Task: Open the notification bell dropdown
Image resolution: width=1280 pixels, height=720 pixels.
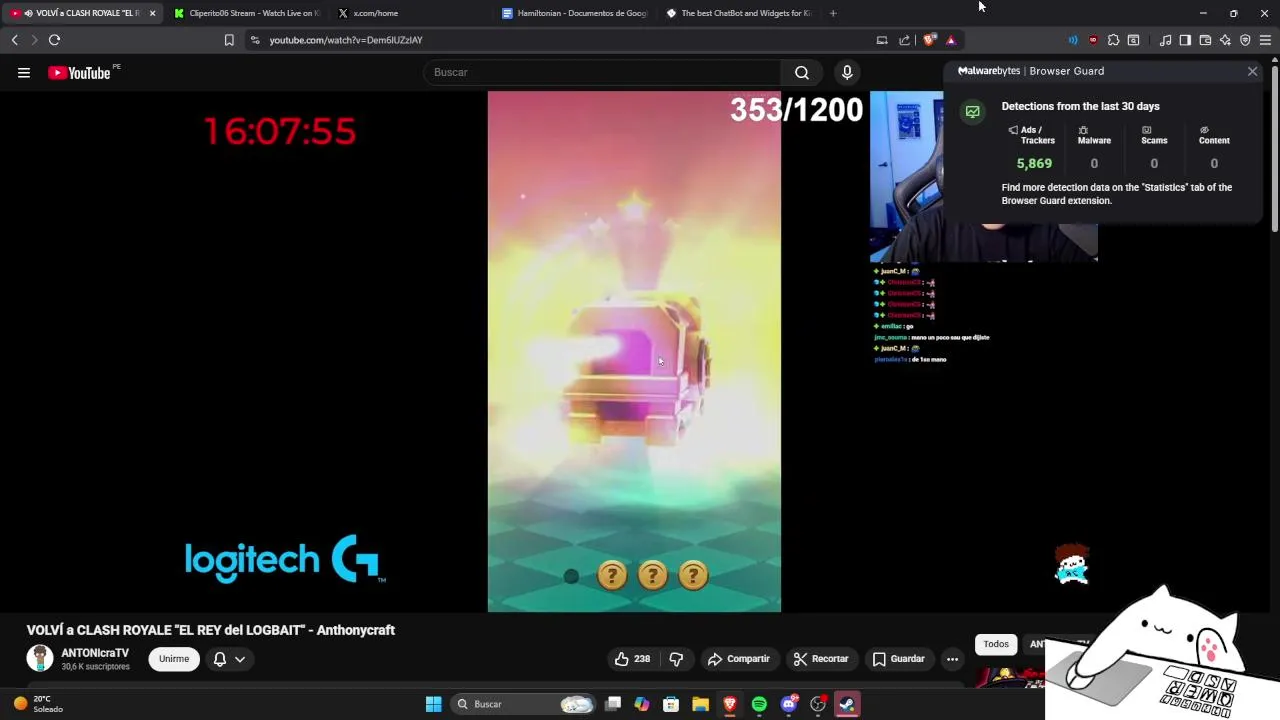Action: click(229, 659)
